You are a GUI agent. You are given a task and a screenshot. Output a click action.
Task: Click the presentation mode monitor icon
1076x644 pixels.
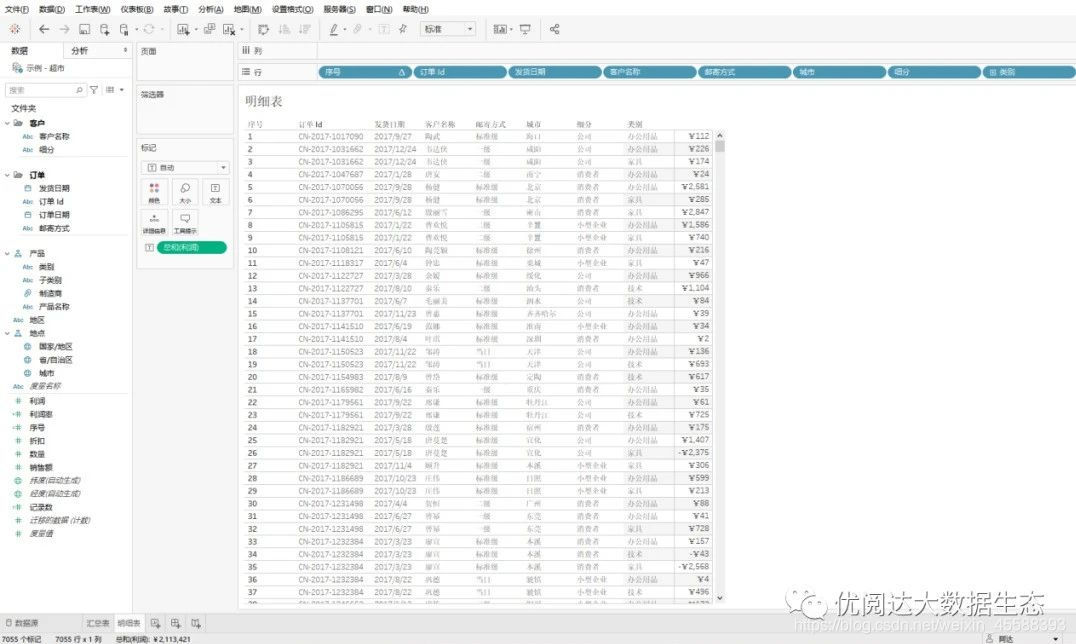click(525, 29)
